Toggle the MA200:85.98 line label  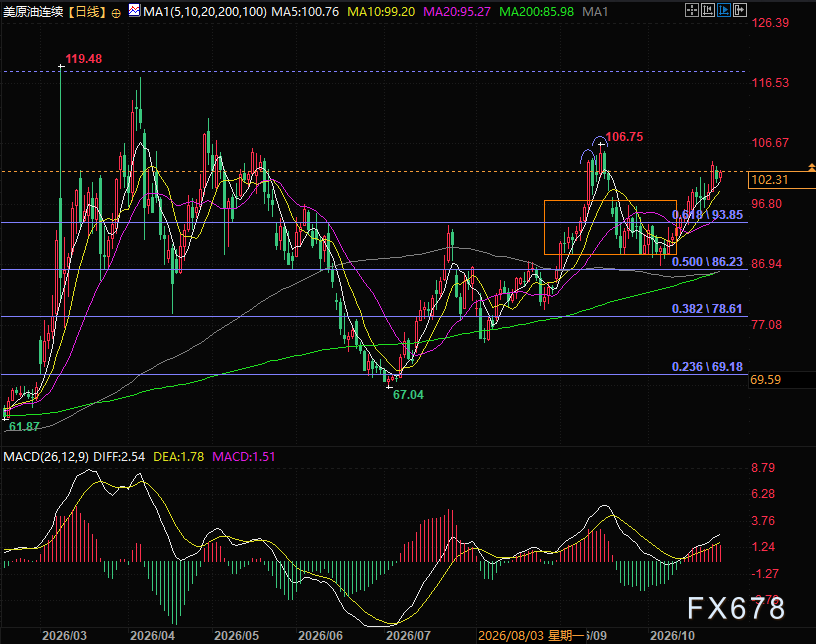537,11
